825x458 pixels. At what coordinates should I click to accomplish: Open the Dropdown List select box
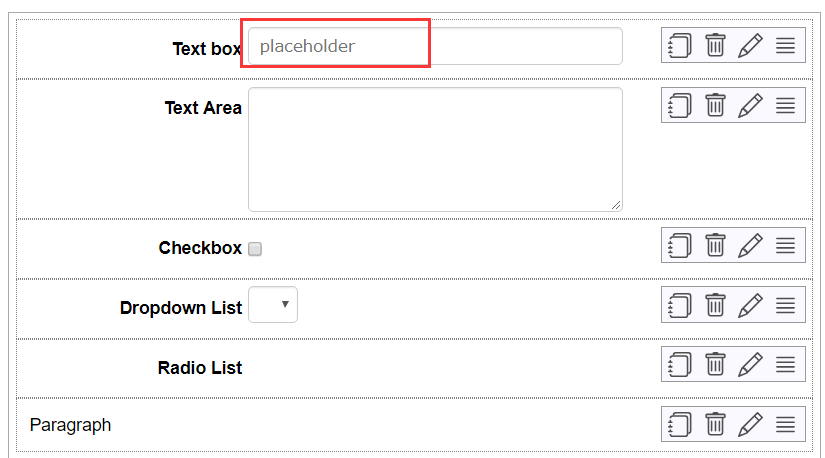tap(273, 304)
